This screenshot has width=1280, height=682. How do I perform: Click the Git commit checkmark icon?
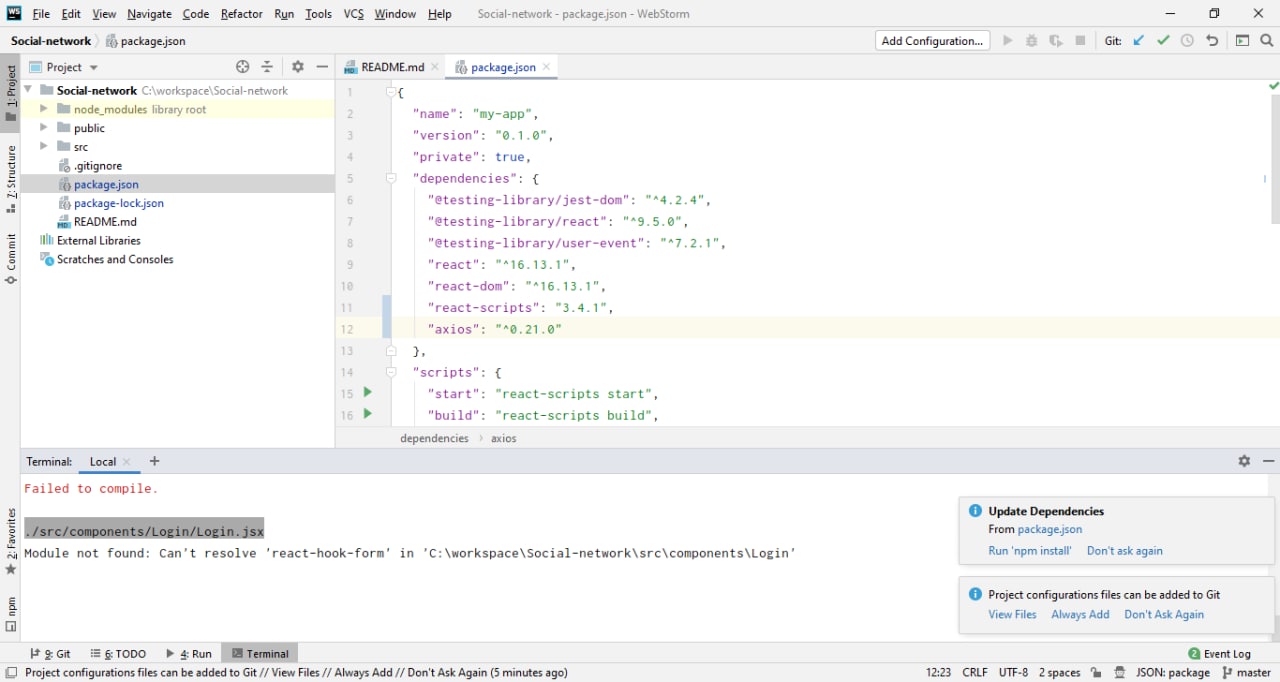point(1163,41)
